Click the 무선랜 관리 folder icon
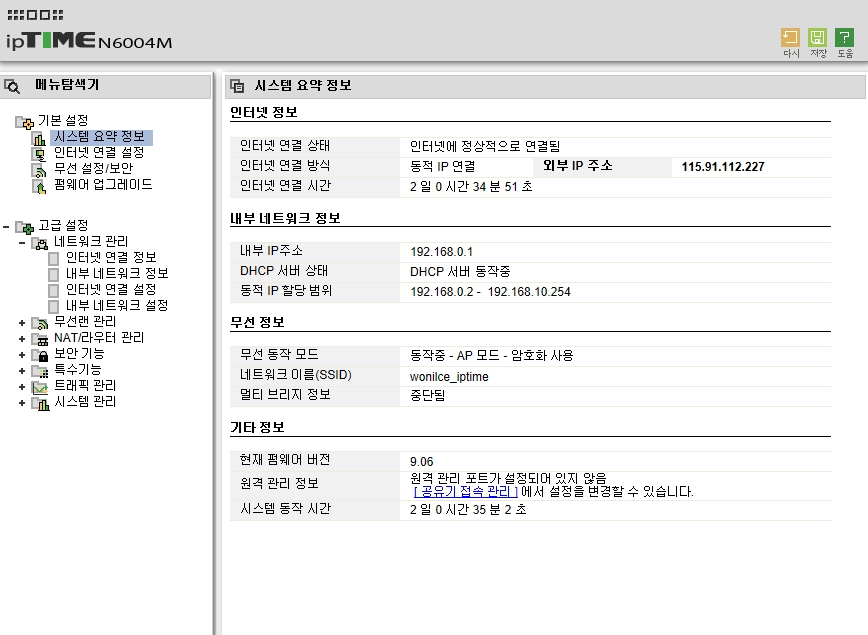Viewport: 868px width, 635px height. (40, 323)
